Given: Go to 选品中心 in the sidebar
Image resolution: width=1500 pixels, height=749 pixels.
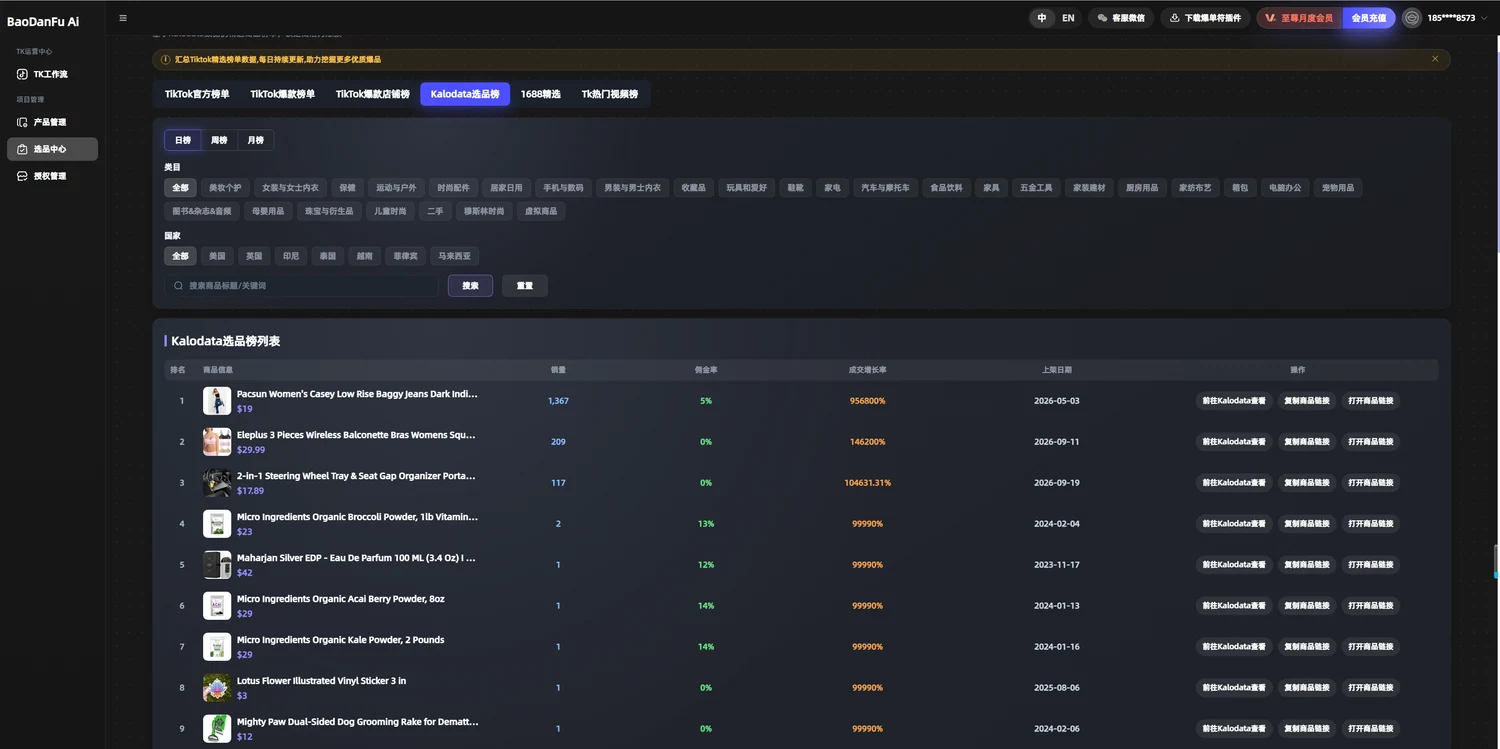Looking at the screenshot, I should pos(52,149).
